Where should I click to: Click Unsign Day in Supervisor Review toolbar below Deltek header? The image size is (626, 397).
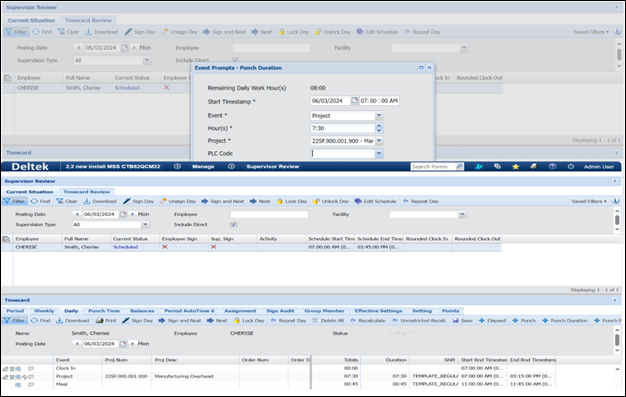tap(178, 201)
